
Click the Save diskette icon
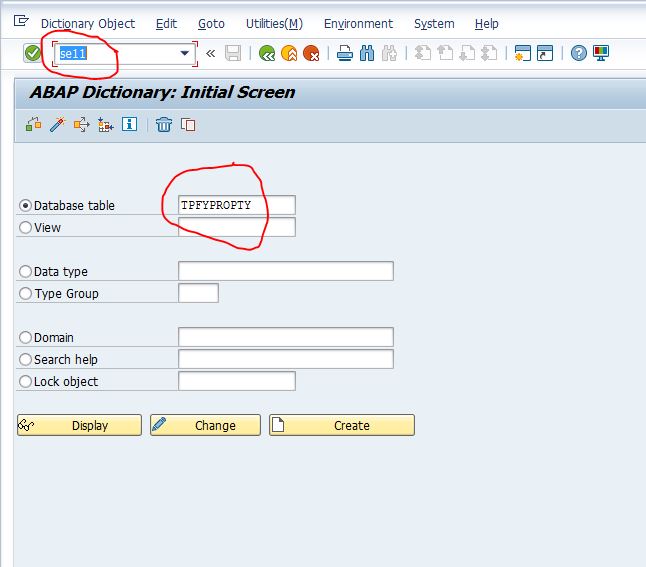(x=233, y=53)
